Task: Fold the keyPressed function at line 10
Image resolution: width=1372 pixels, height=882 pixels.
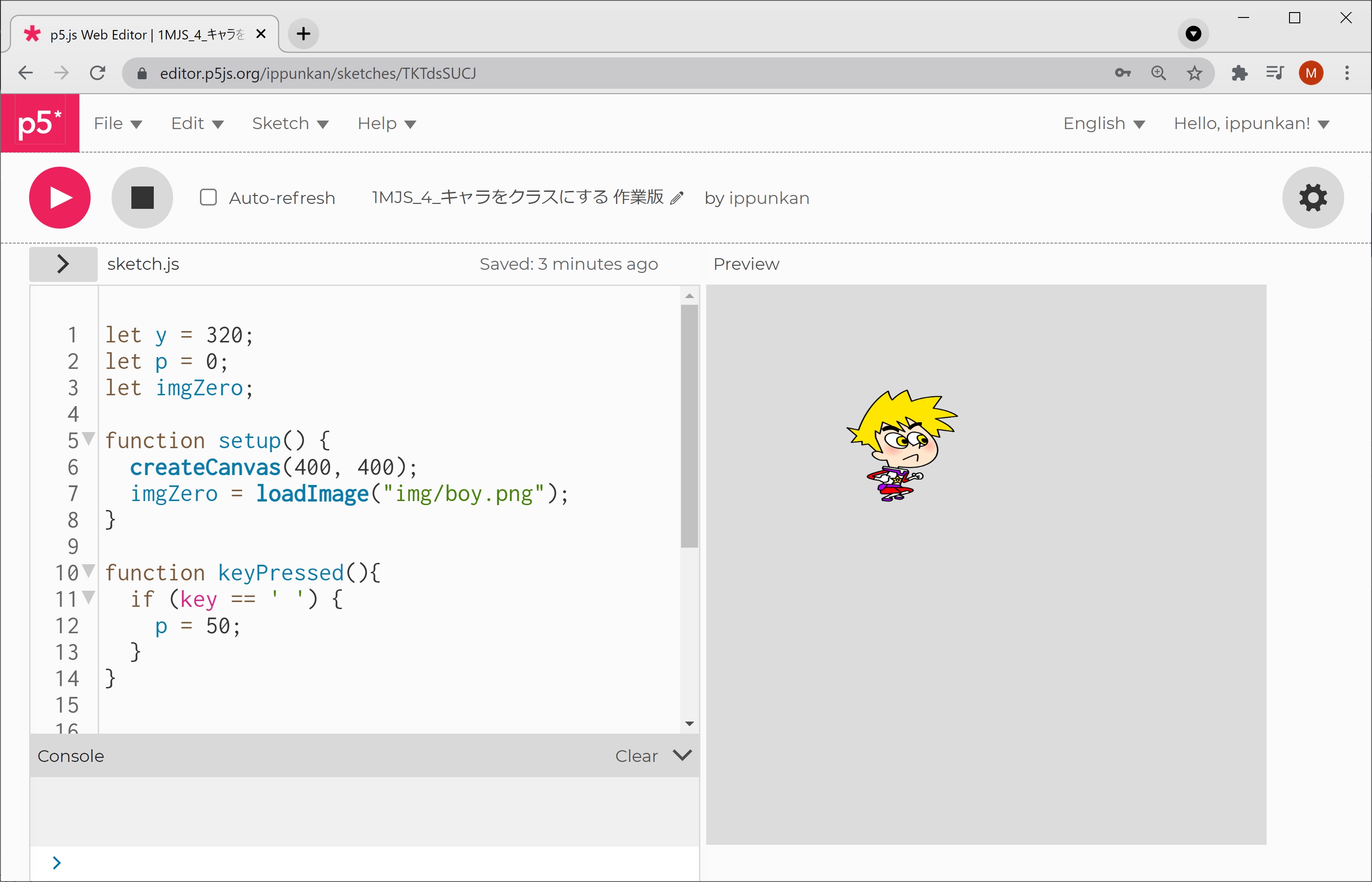Action: [x=89, y=571]
